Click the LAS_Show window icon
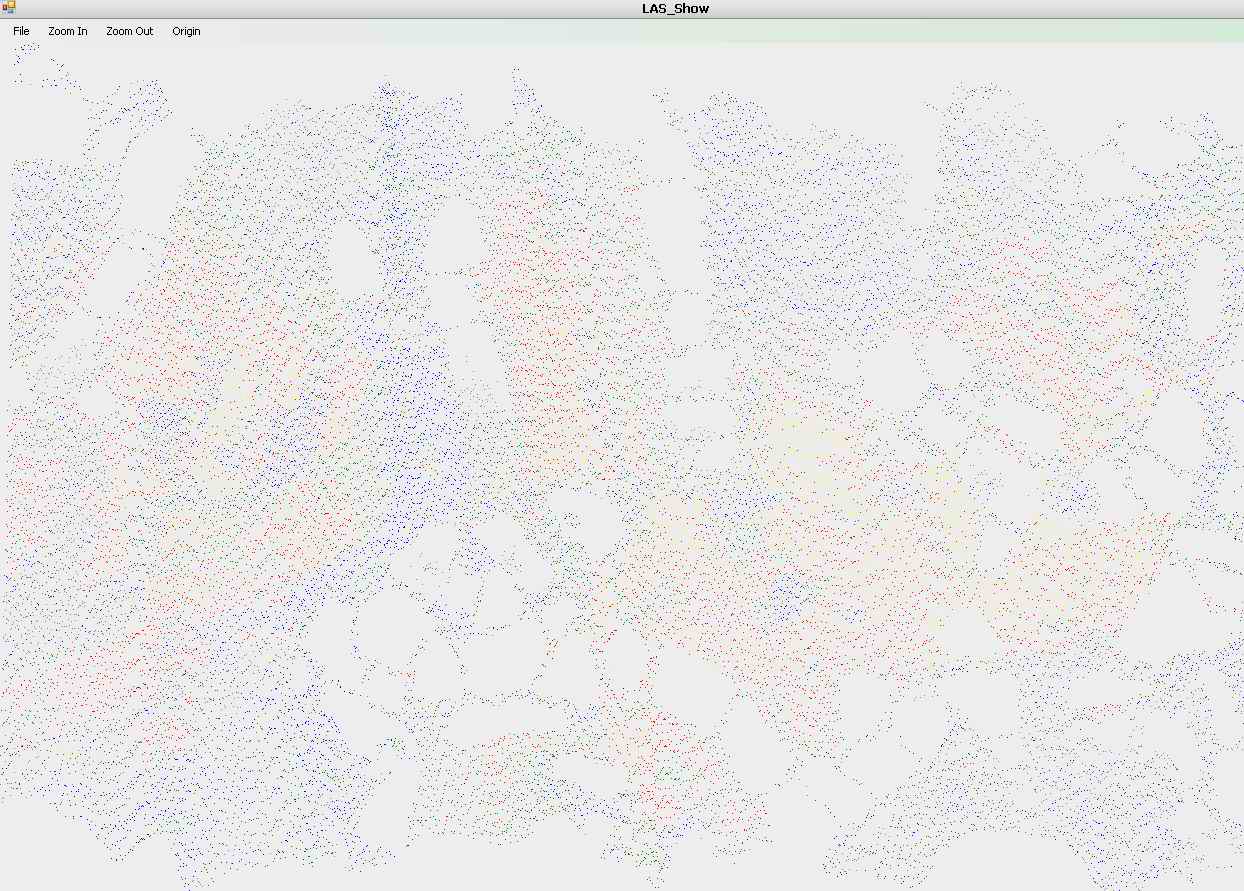Screen dimensions: 1244x891 (x=9, y=8)
